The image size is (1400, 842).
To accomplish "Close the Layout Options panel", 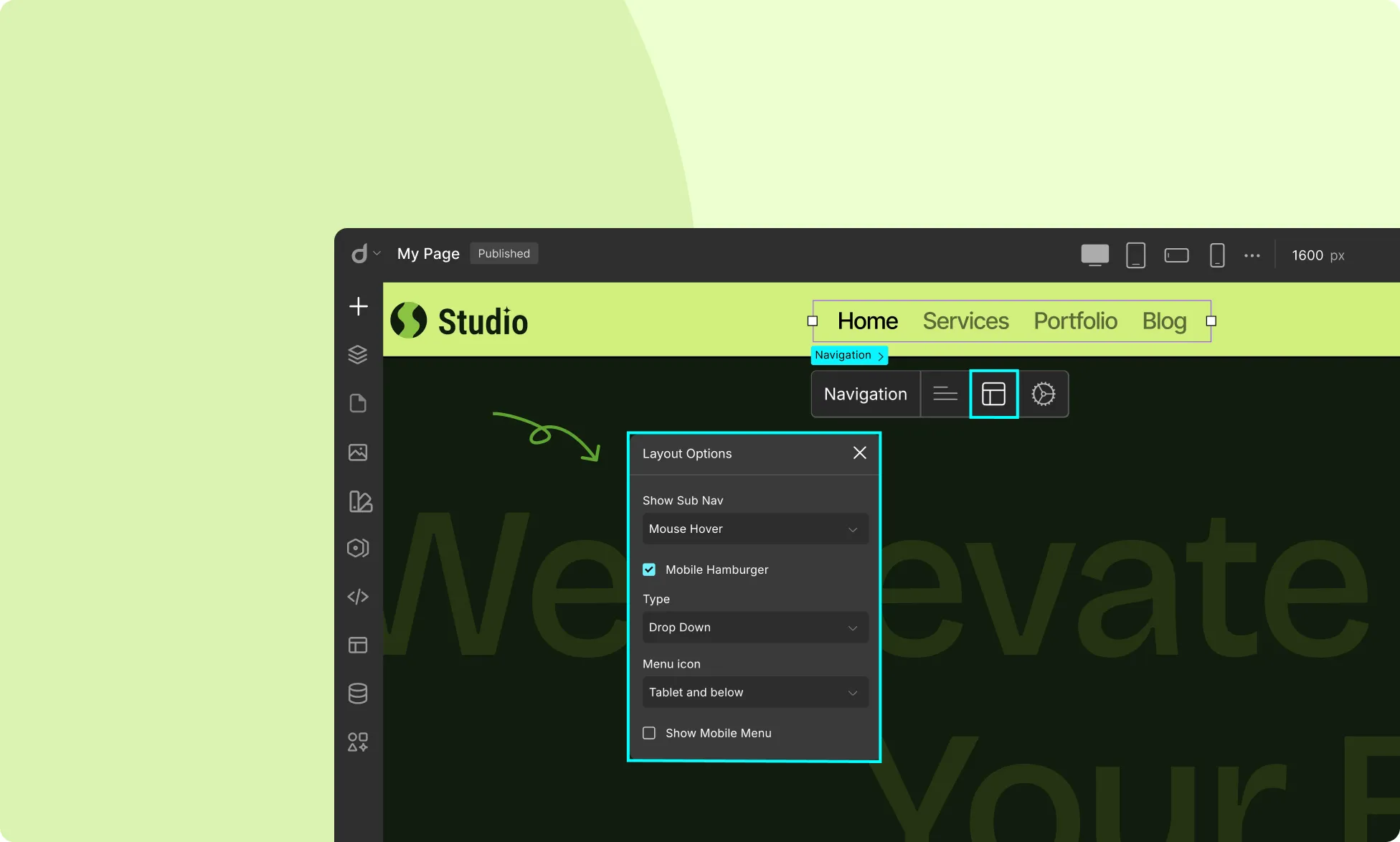I will point(860,453).
